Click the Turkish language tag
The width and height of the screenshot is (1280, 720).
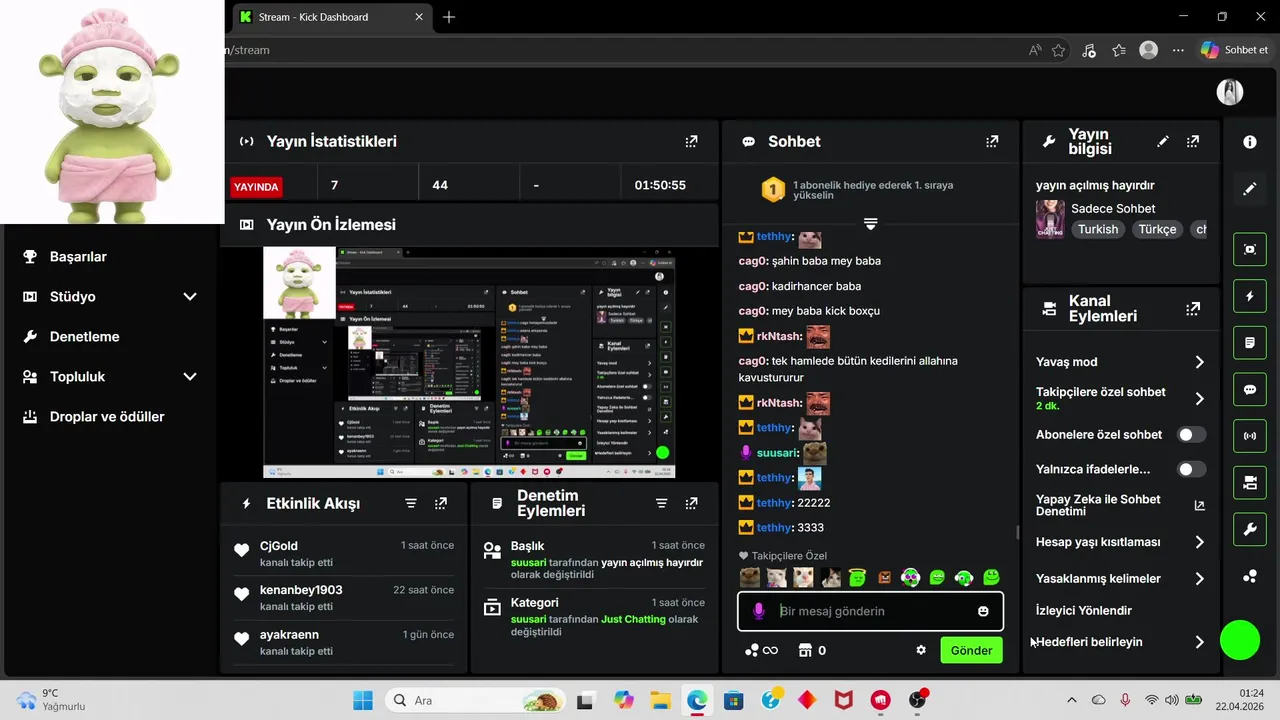[x=1098, y=229]
